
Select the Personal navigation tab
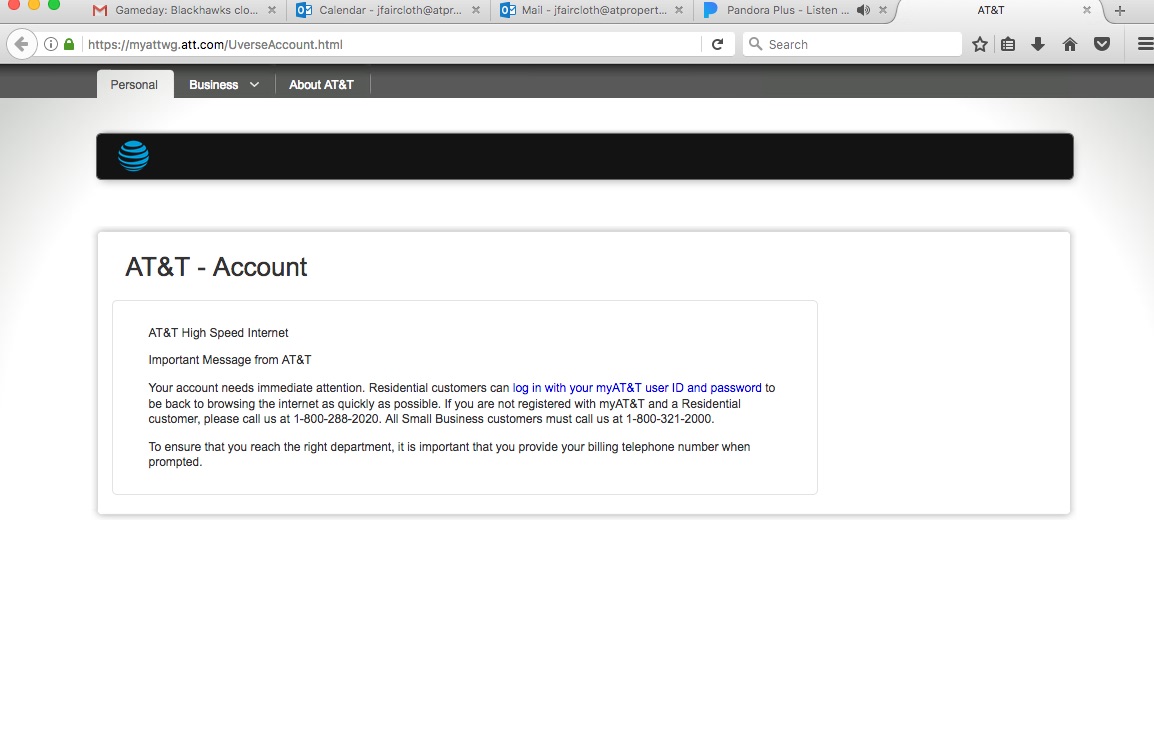[x=135, y=85]
